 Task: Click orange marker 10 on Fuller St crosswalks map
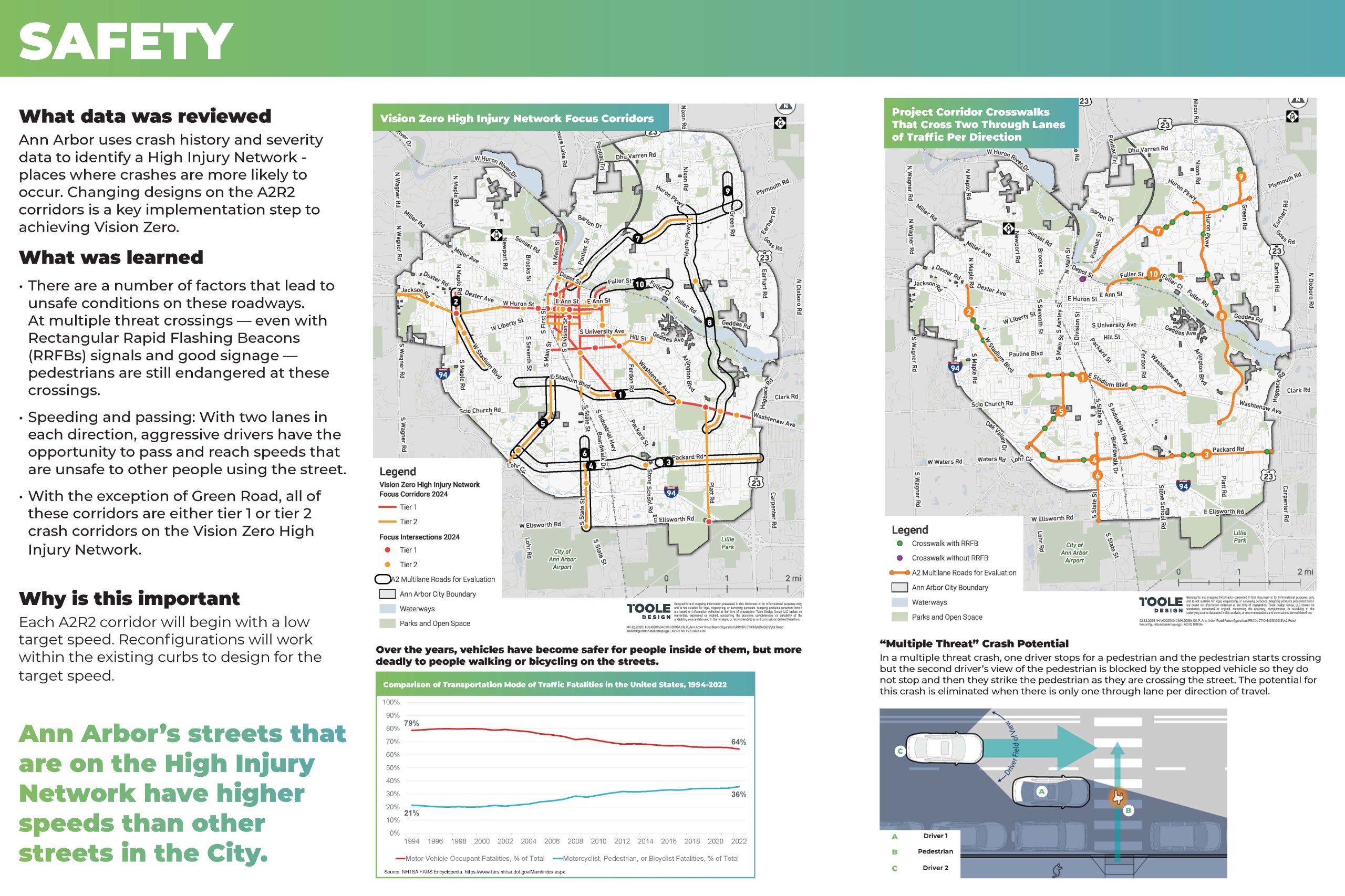[x=1154, y=274]
